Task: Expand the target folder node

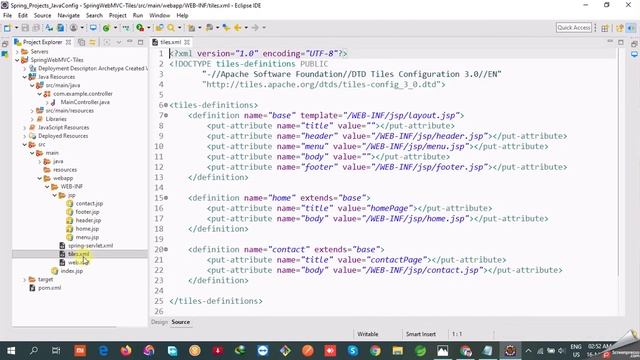Action: pyautogui.click(x=24, y=280)
